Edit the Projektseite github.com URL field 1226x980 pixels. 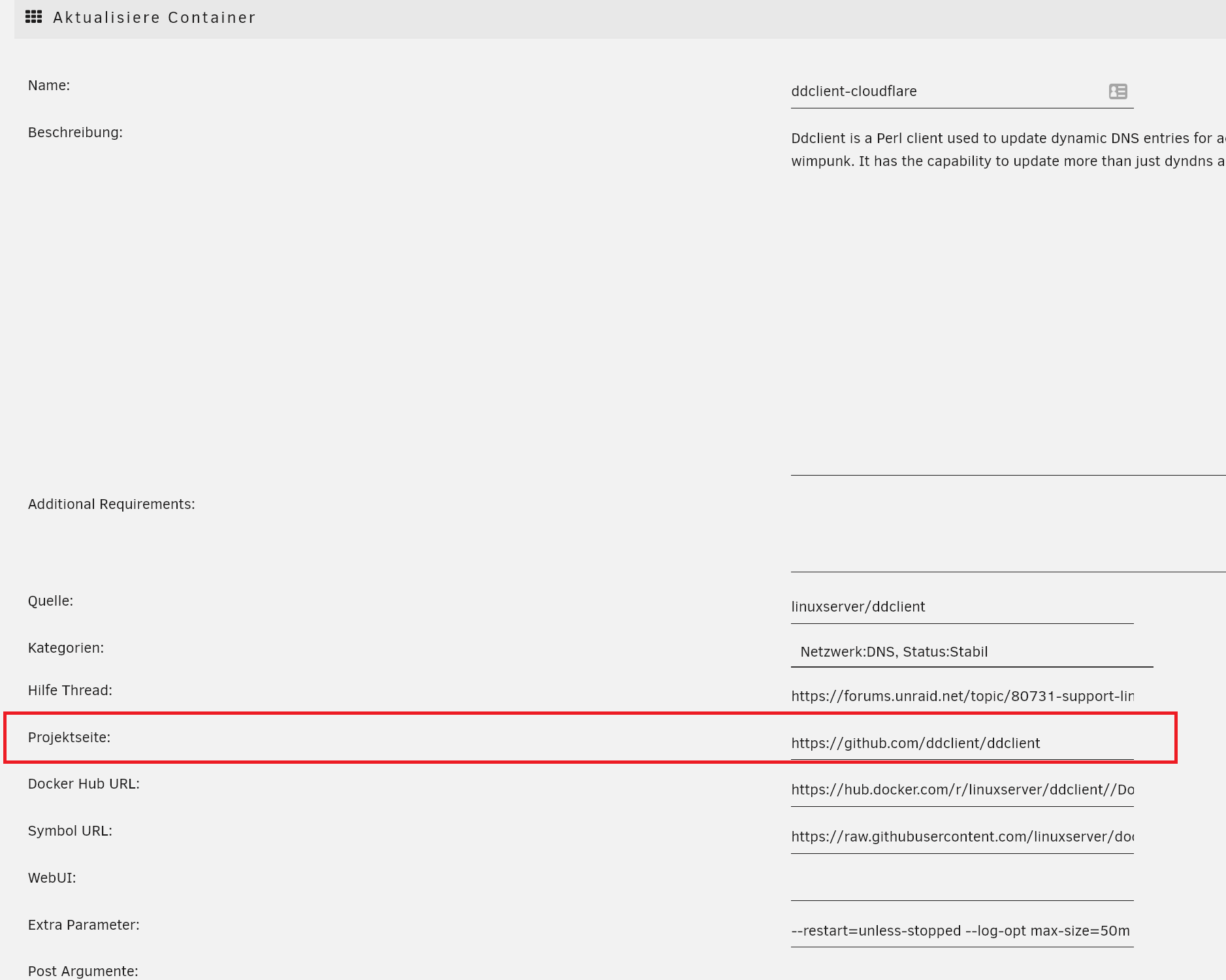click(x=961, y=743)
